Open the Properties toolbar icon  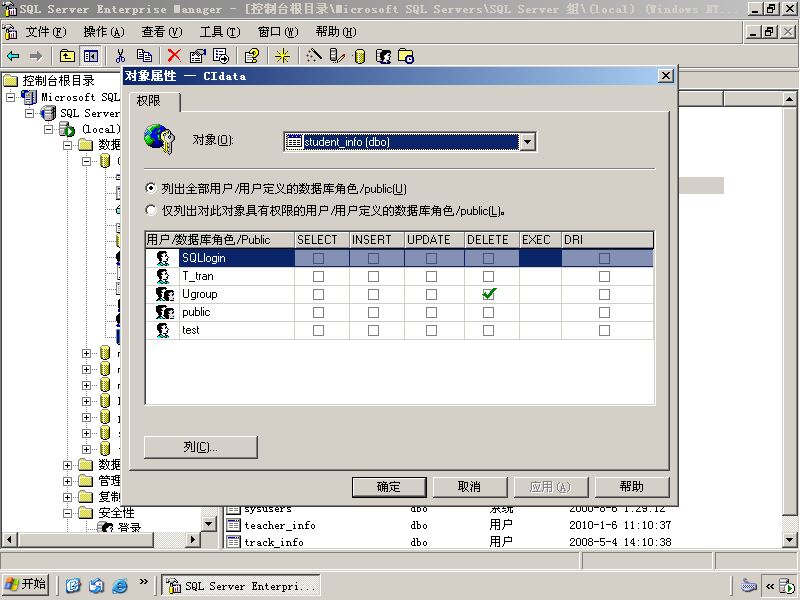click(x=197, y=56)
